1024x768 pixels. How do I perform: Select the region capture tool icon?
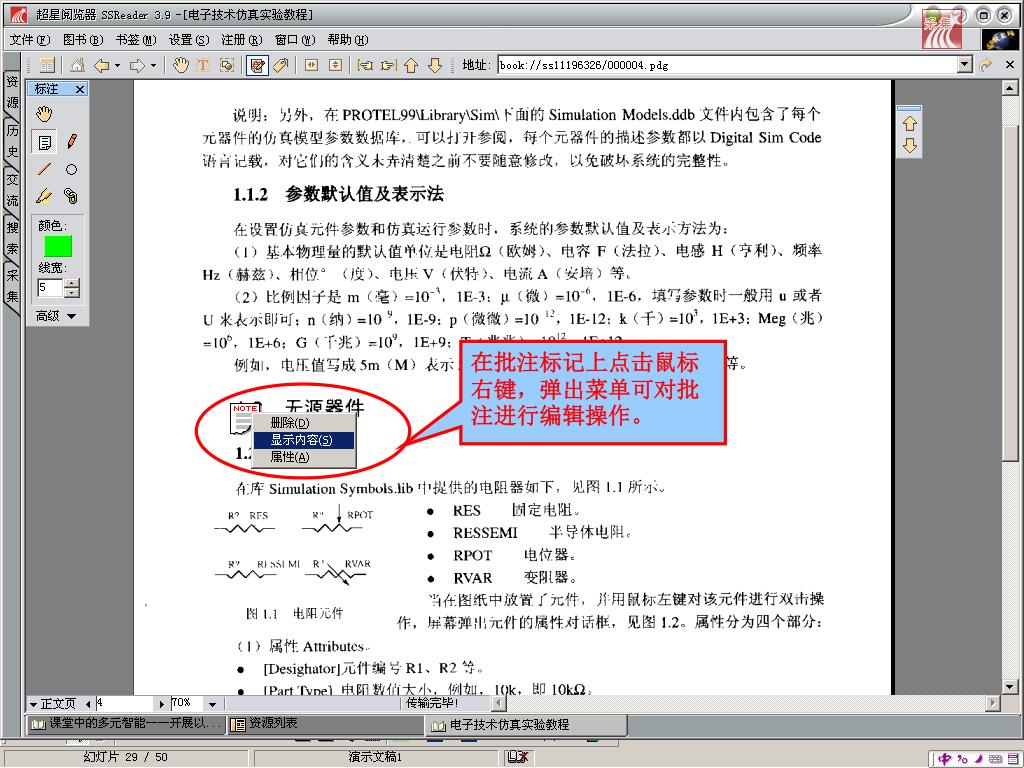click(x=227, y=65)
